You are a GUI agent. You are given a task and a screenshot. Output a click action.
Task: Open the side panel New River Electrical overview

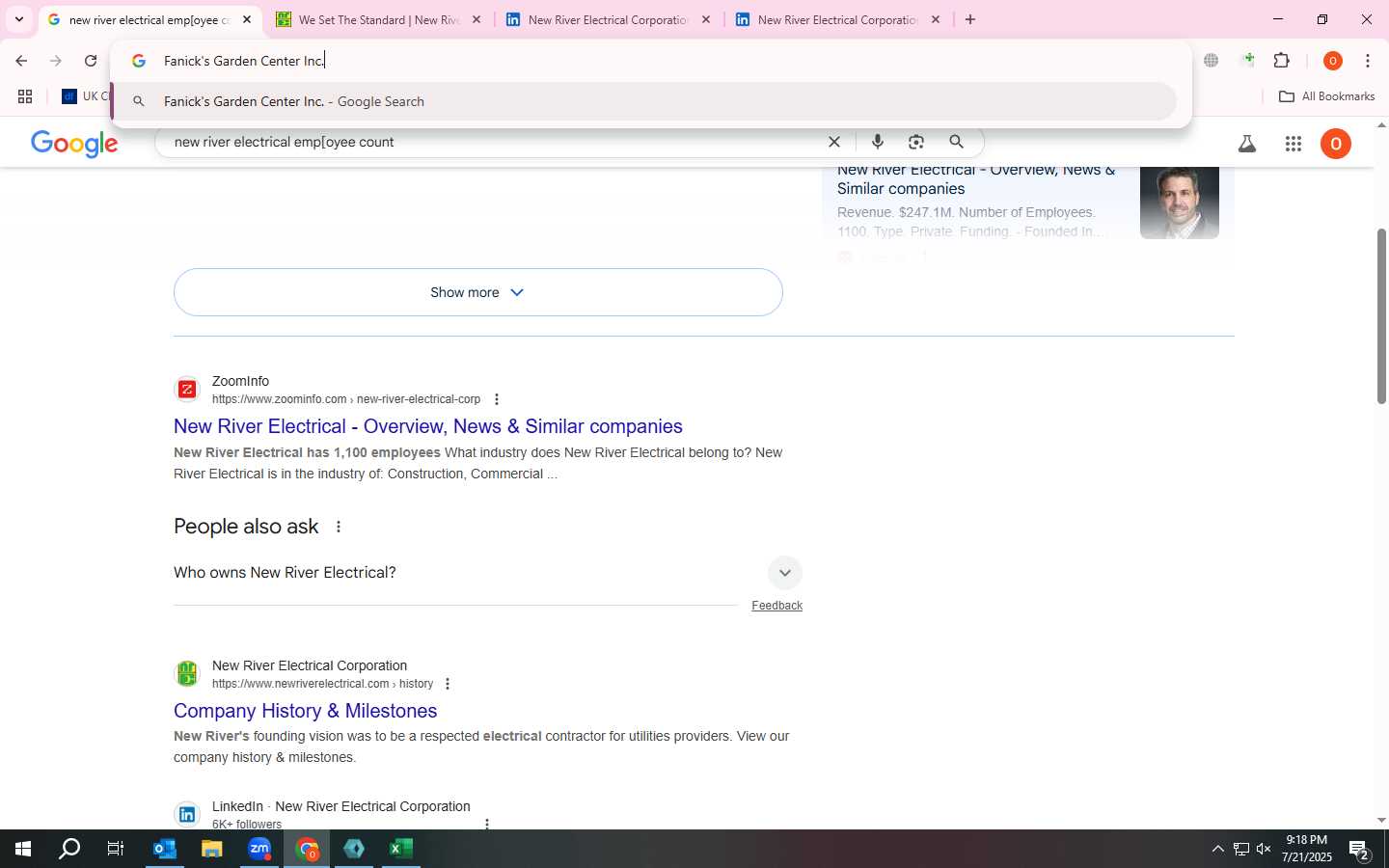pyautogui.click(x=976, y=179)
